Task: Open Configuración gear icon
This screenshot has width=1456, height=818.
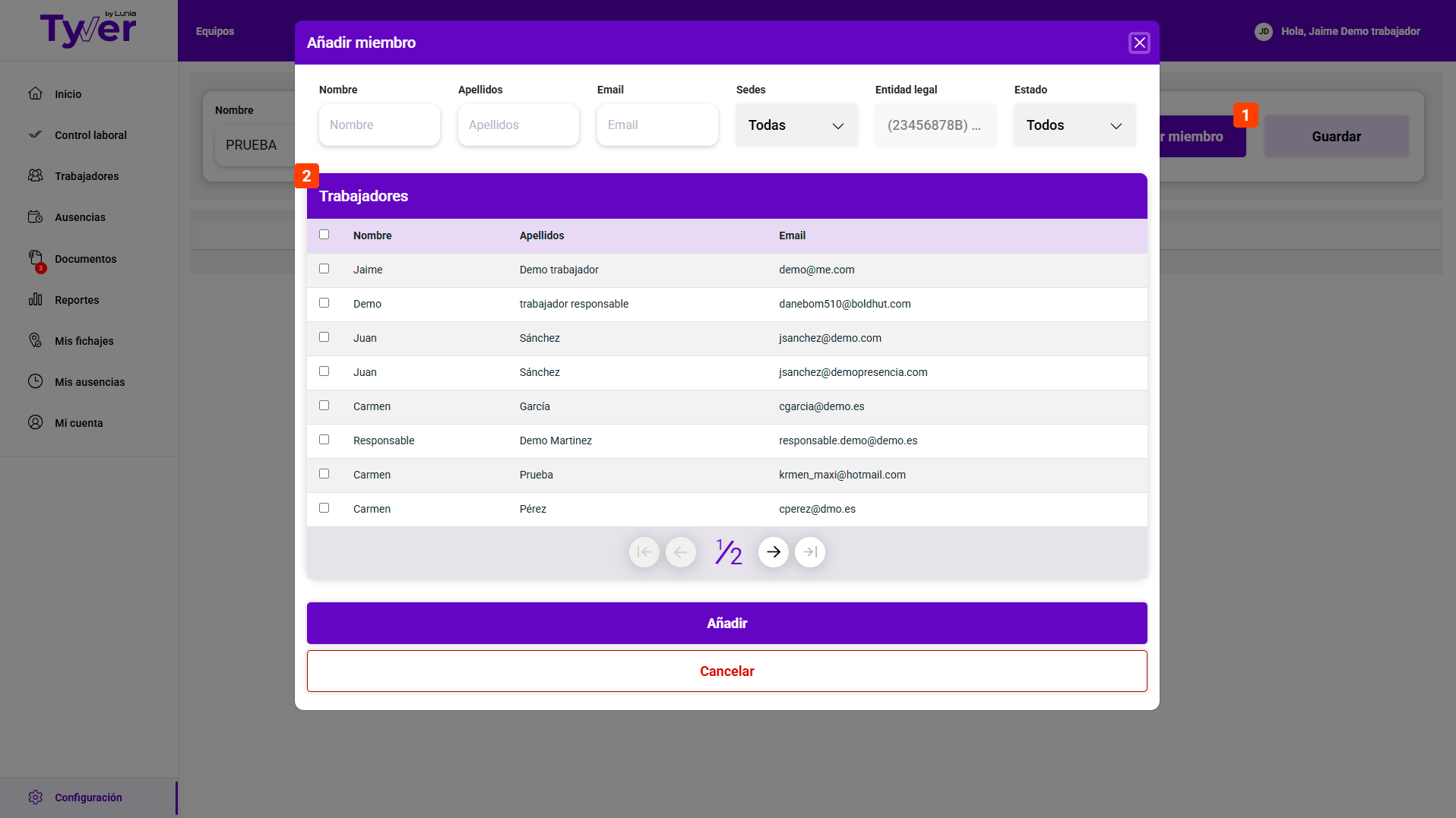Action: pos(36,797)
